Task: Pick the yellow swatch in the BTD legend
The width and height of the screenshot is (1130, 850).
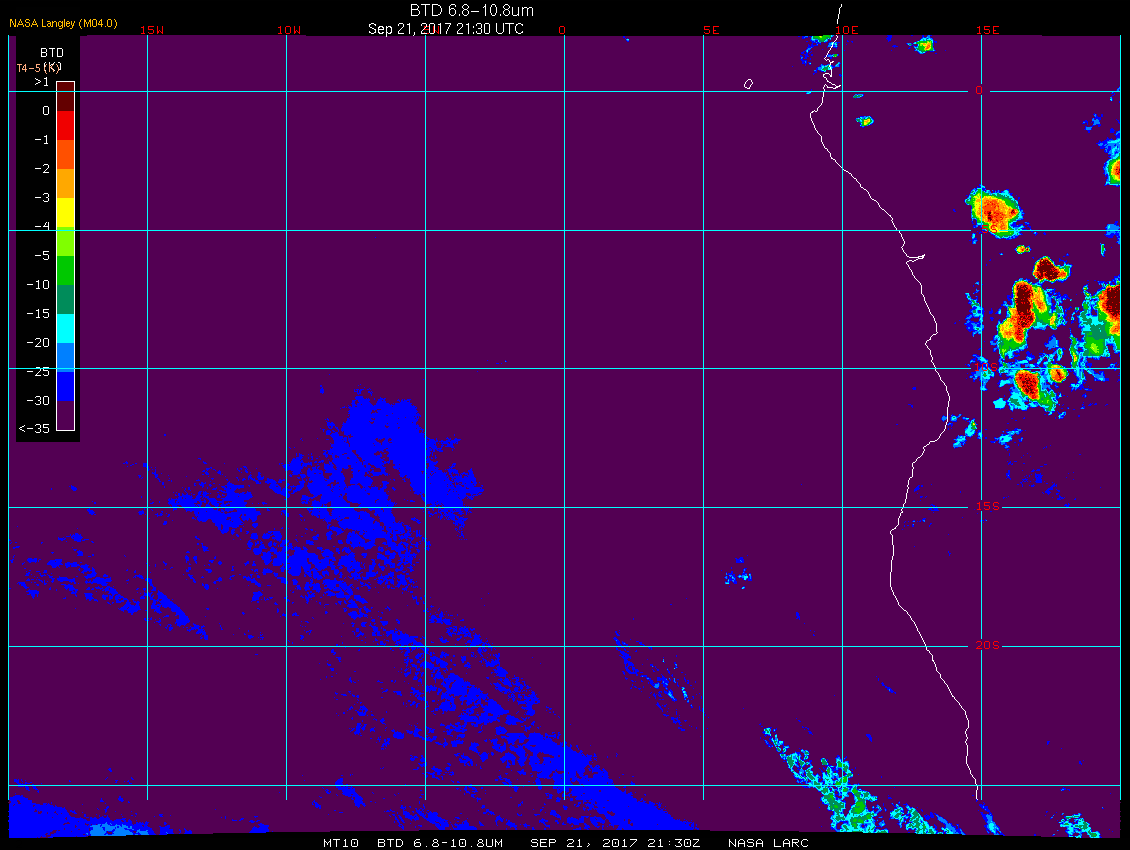Action: click(66, 213)
